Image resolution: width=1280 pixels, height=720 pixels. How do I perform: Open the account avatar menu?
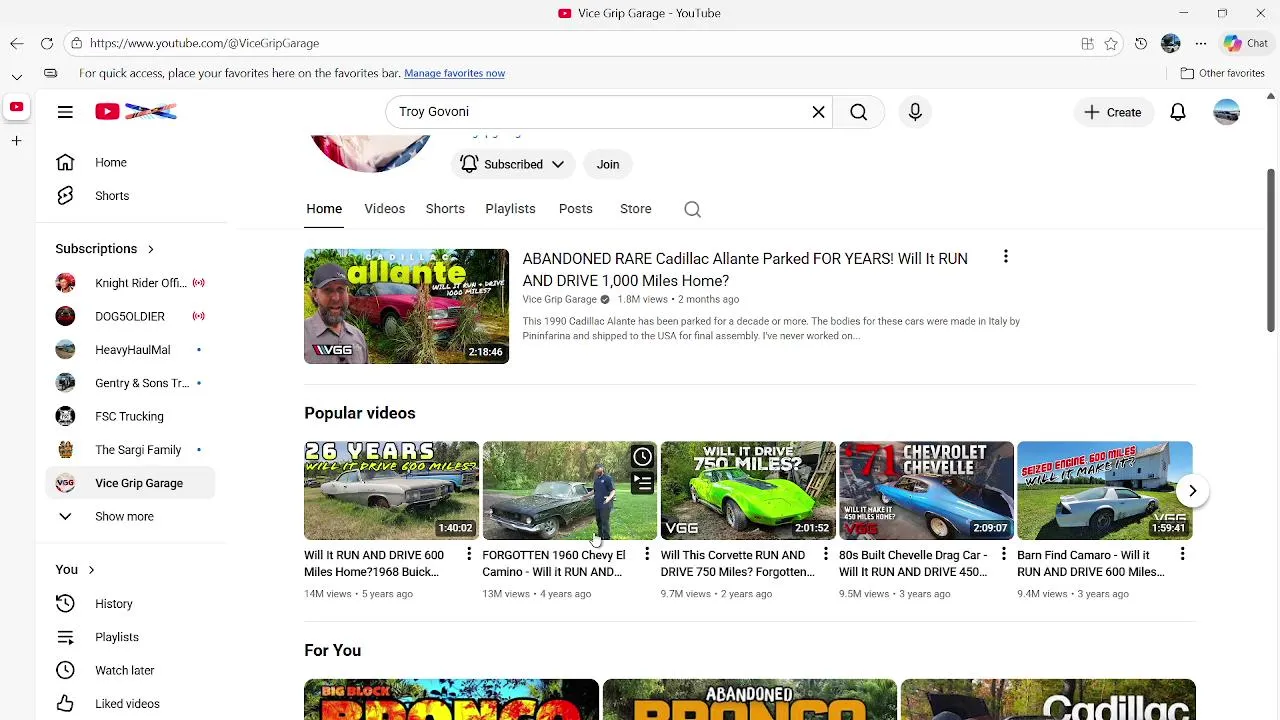point(1226,112)
